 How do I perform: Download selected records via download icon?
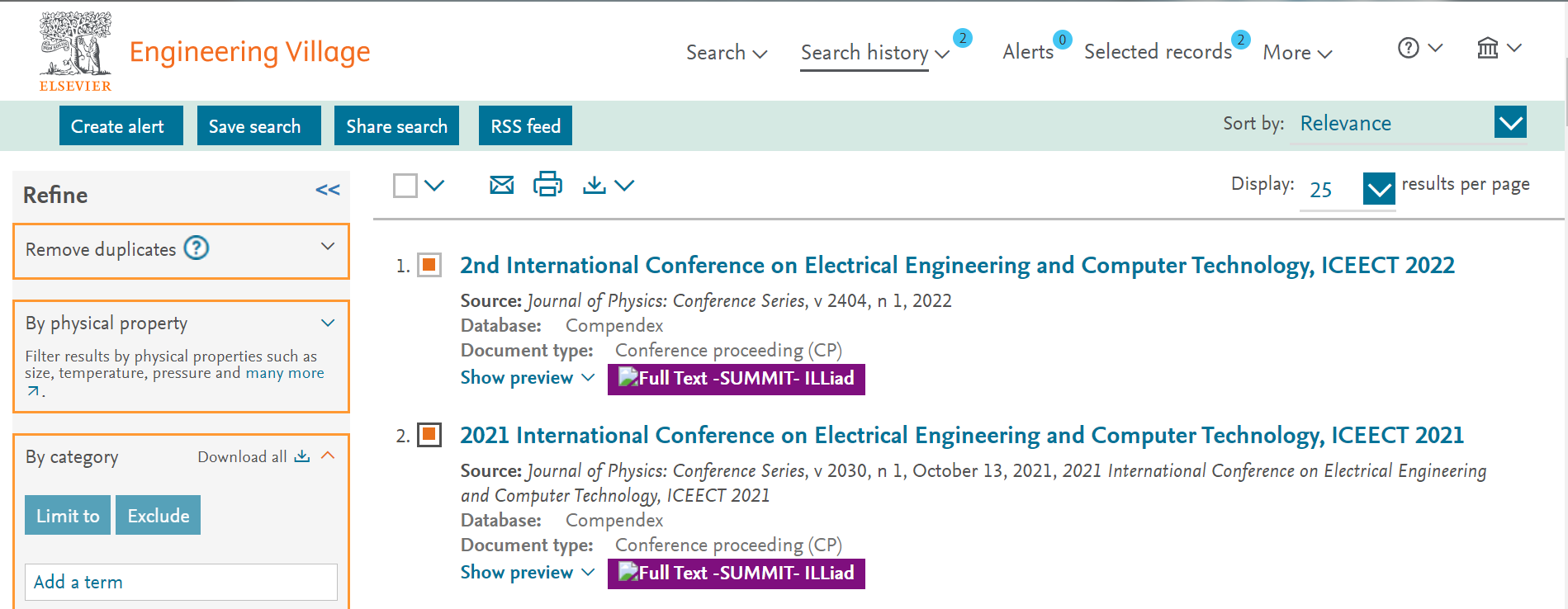594,185
